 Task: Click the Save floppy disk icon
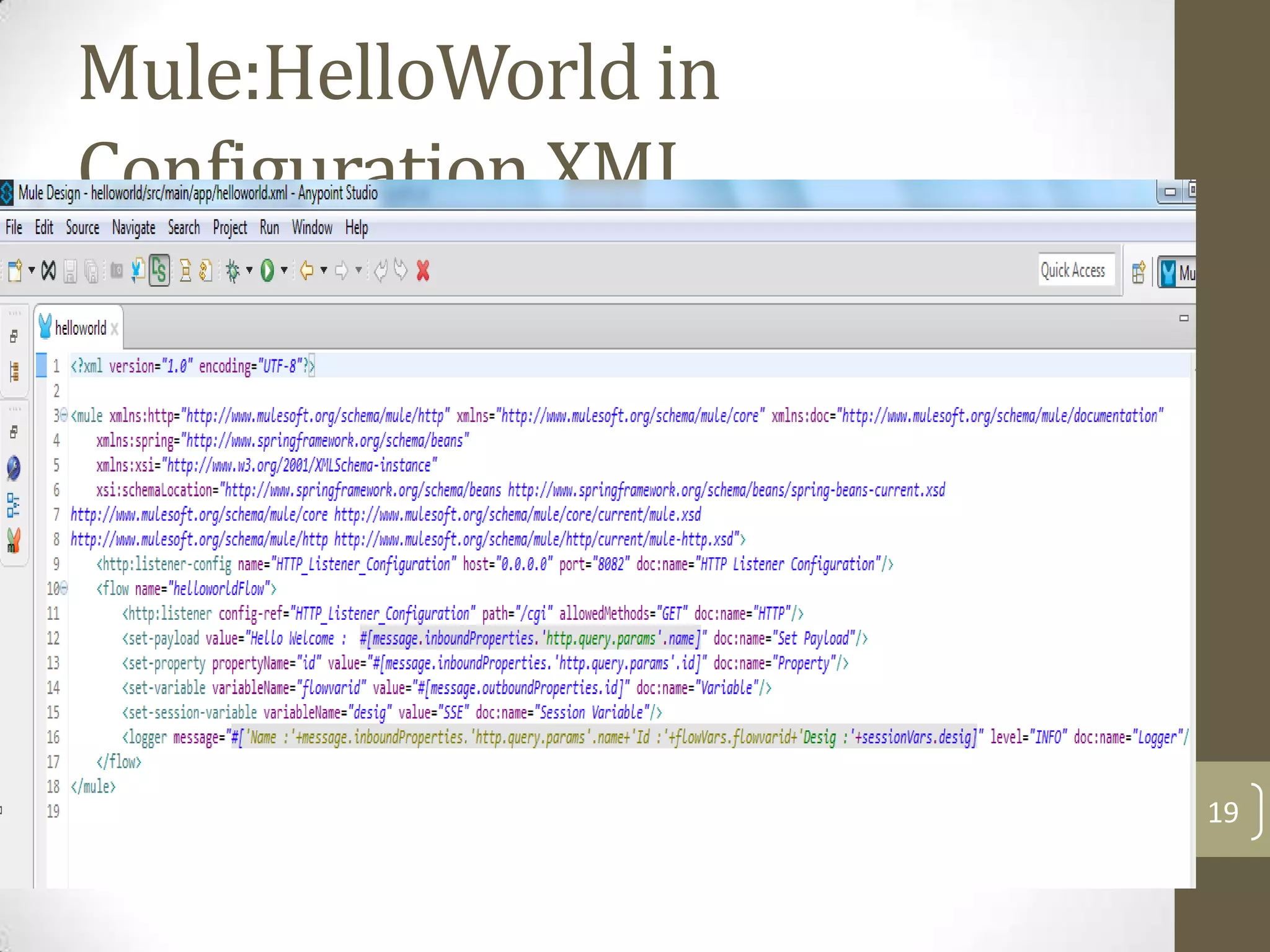pyautogui.click(x=71, y=271)
